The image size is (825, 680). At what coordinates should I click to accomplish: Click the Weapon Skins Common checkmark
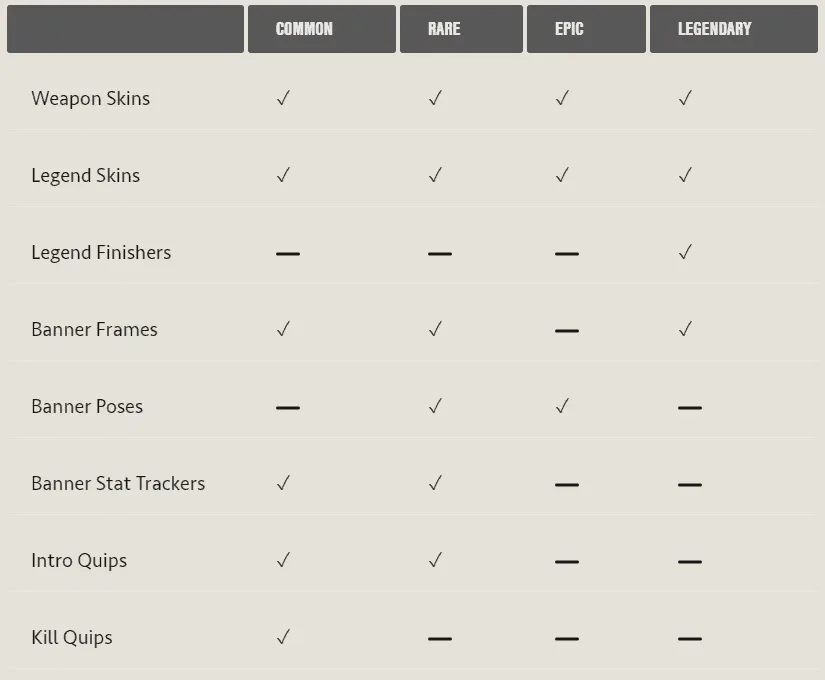tap(284, 98)
